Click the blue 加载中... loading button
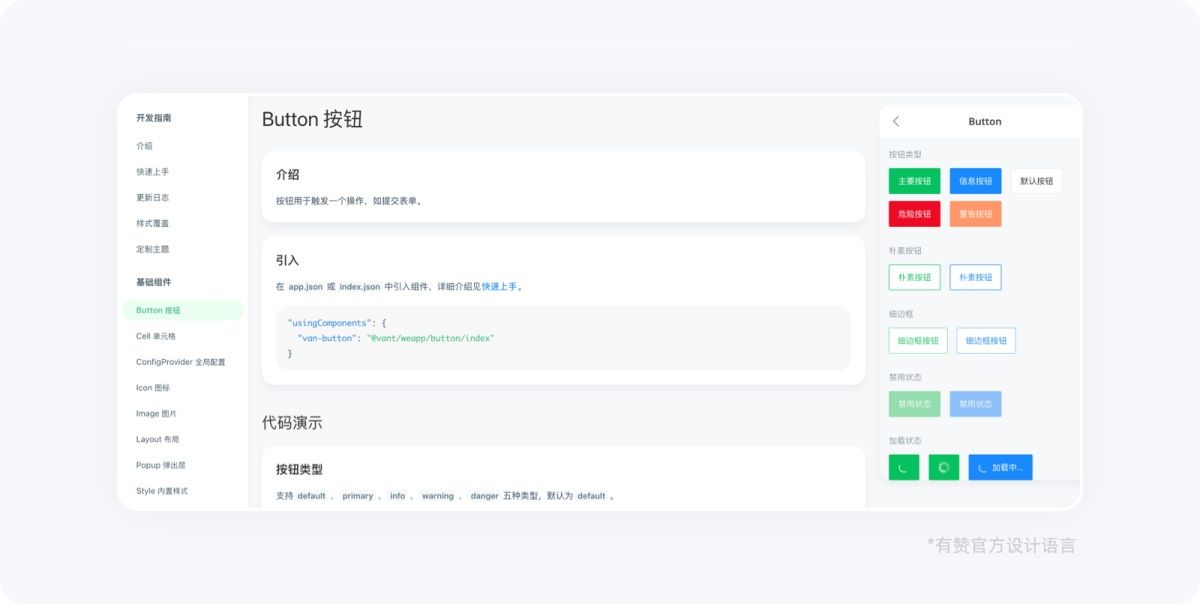The width and height of the screenshot is (1200, 604). pos(1000,467)
